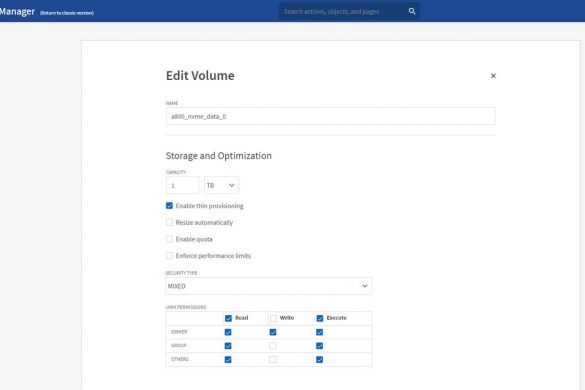Screen dimensions: 585x390
Task: Enable Others write permission
Action: pyautogui.click(x=273, y=359)
